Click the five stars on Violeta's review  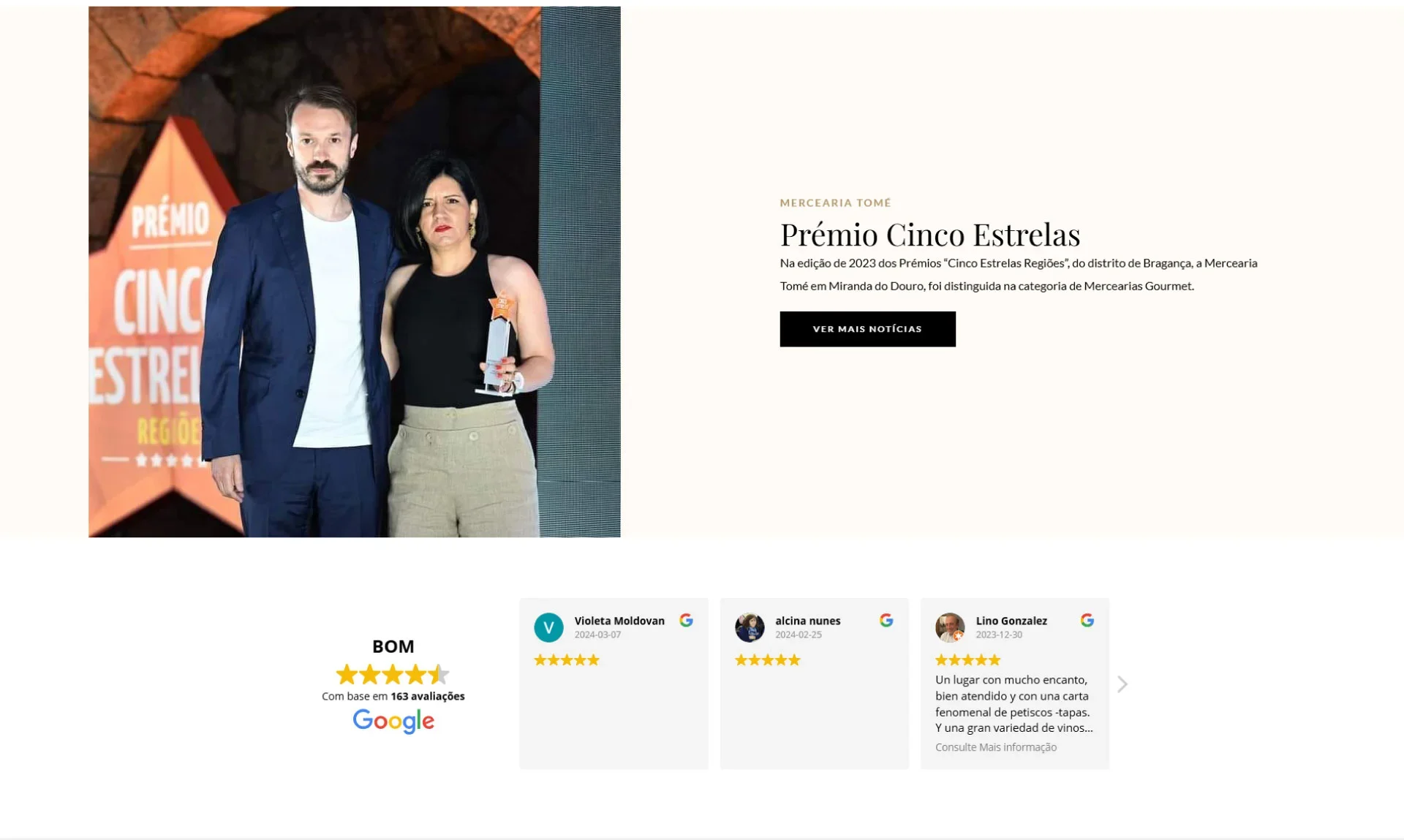point(567,660)
